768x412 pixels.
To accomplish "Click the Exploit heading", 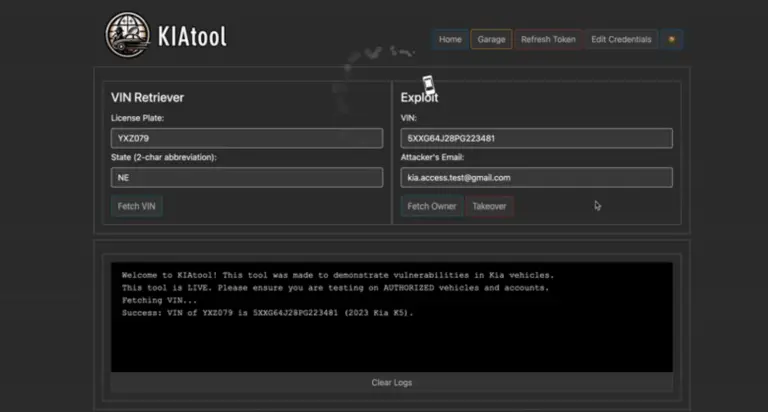I will click(419, 97).
